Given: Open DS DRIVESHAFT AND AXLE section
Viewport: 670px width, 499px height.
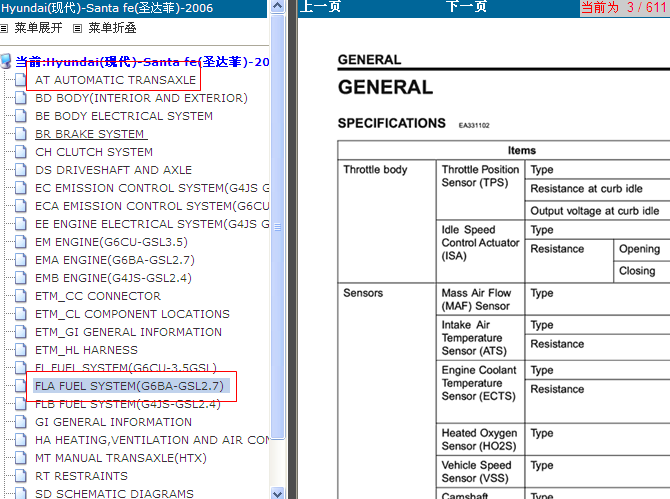Looking at the screenshot, I should (114, 170).
